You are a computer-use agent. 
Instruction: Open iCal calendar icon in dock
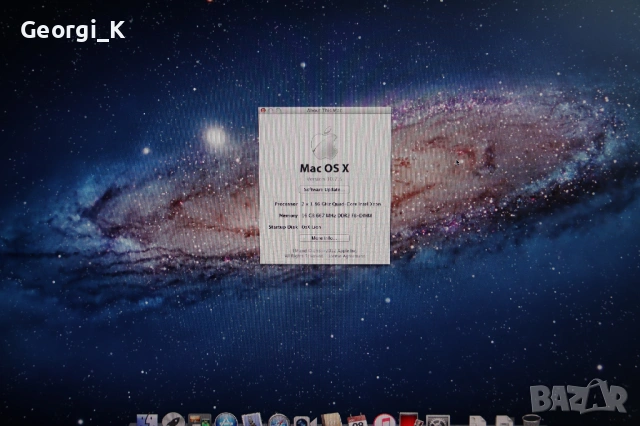coord(358,420)
